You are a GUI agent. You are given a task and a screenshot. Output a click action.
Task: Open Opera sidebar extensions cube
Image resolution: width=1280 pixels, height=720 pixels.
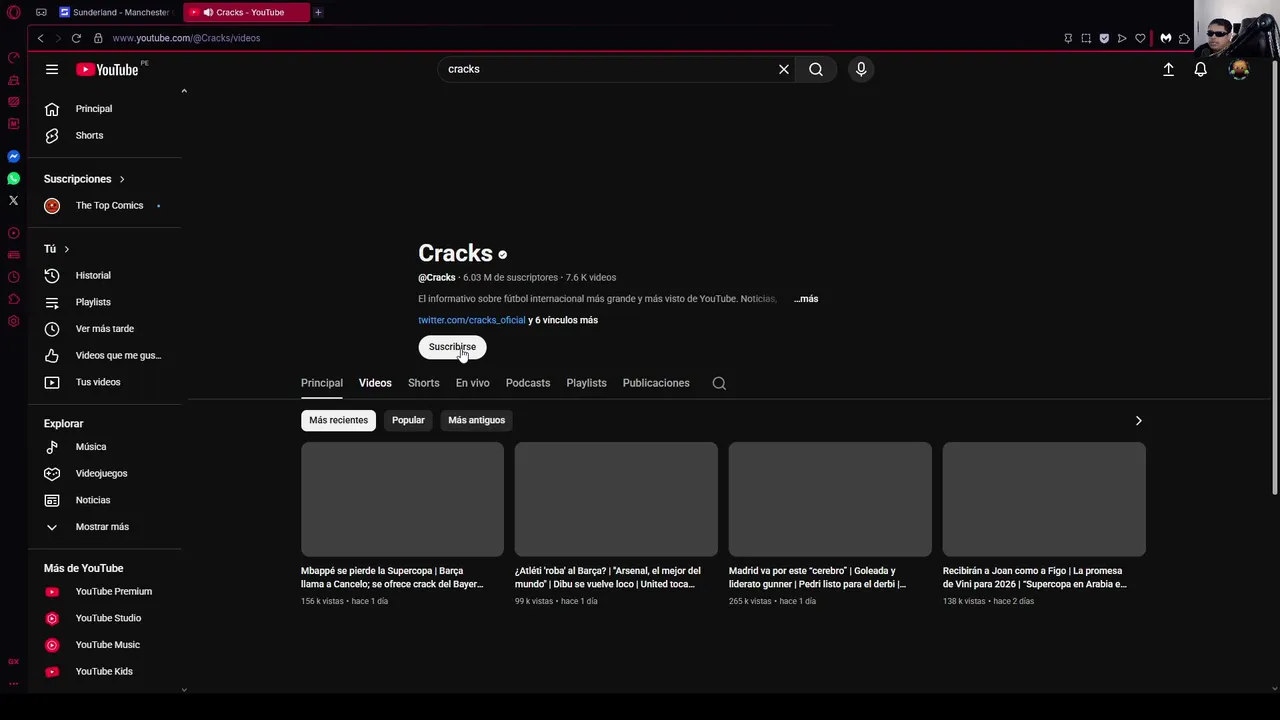click(x=13, y=299)
